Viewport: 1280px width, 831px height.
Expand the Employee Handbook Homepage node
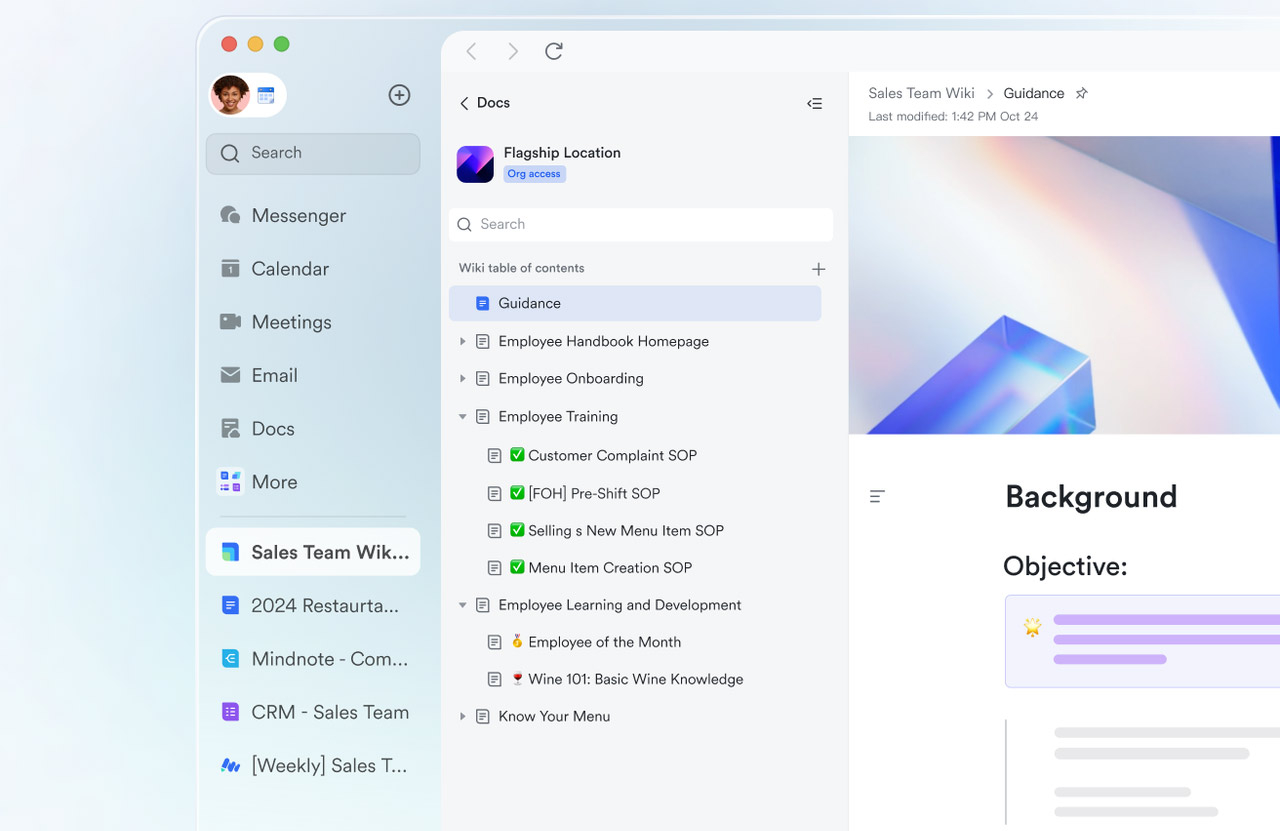pos(462,342)
